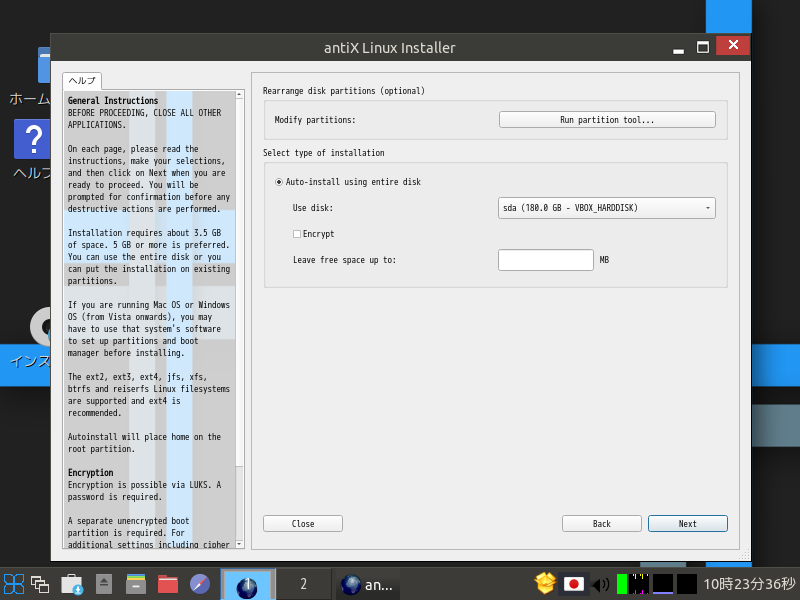Image resolution: width=800 pixels, height=600 pixels.
Task: Enable the Encrypt checkbox
Action: tap(296, 234)
